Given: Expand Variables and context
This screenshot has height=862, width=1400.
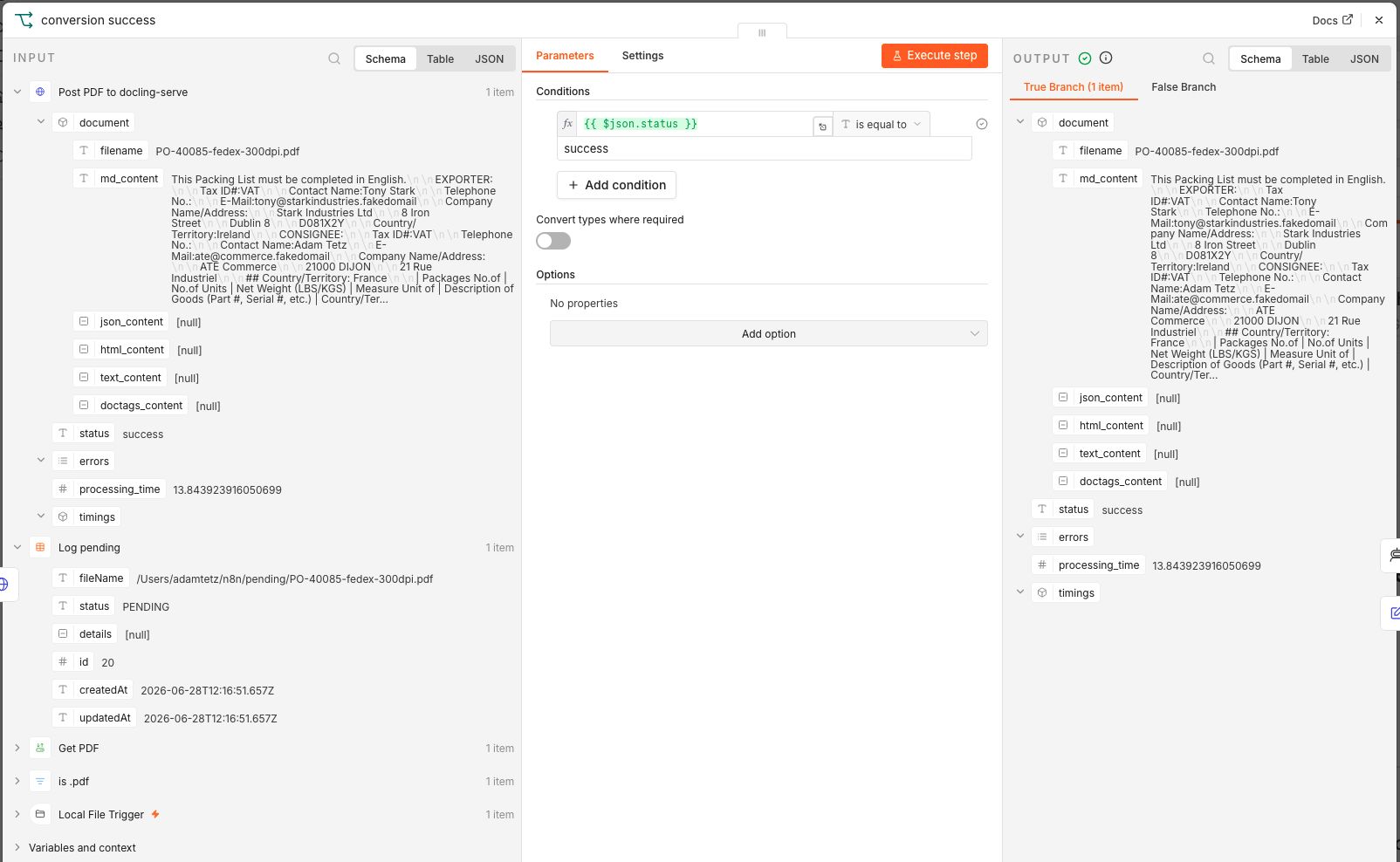Looking at the screenshot, I should click(x=17, y=847).
